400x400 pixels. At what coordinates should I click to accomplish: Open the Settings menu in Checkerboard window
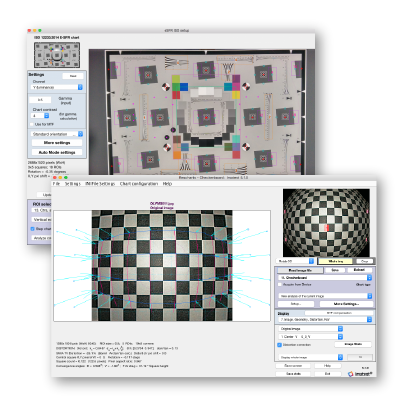(x=72, y=184)
